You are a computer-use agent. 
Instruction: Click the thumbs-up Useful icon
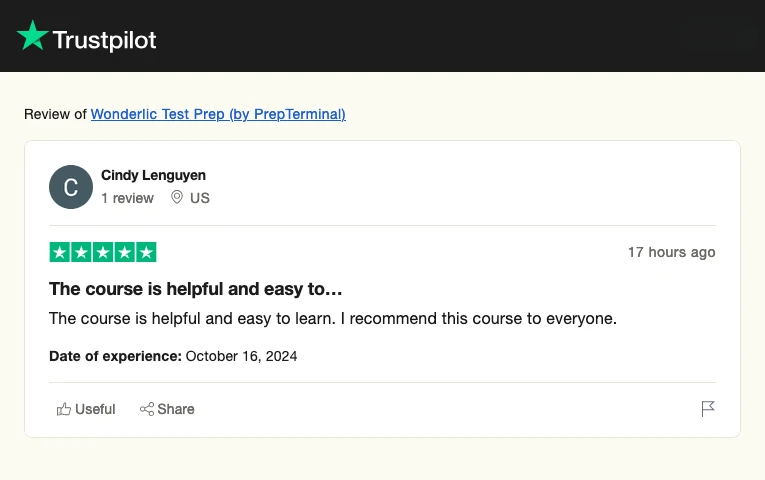click(64, 409)
